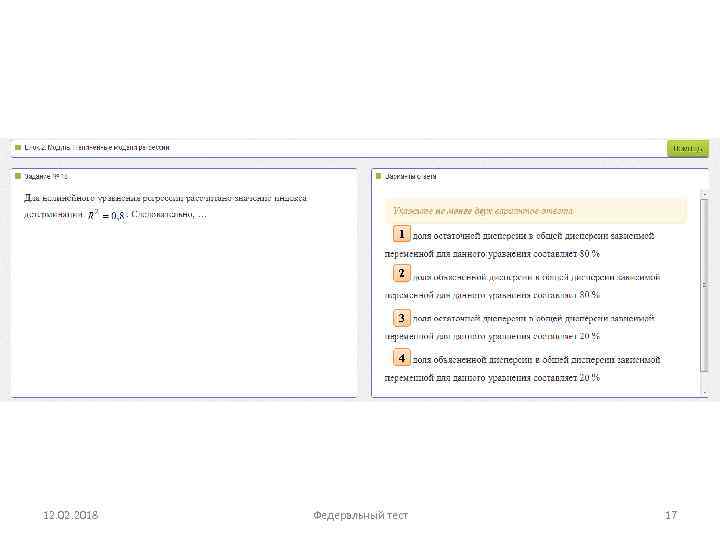Click the R² = 0,8 formula
Image resolution: width=720 pixels, height=540 pixels.
coord(107,215)
